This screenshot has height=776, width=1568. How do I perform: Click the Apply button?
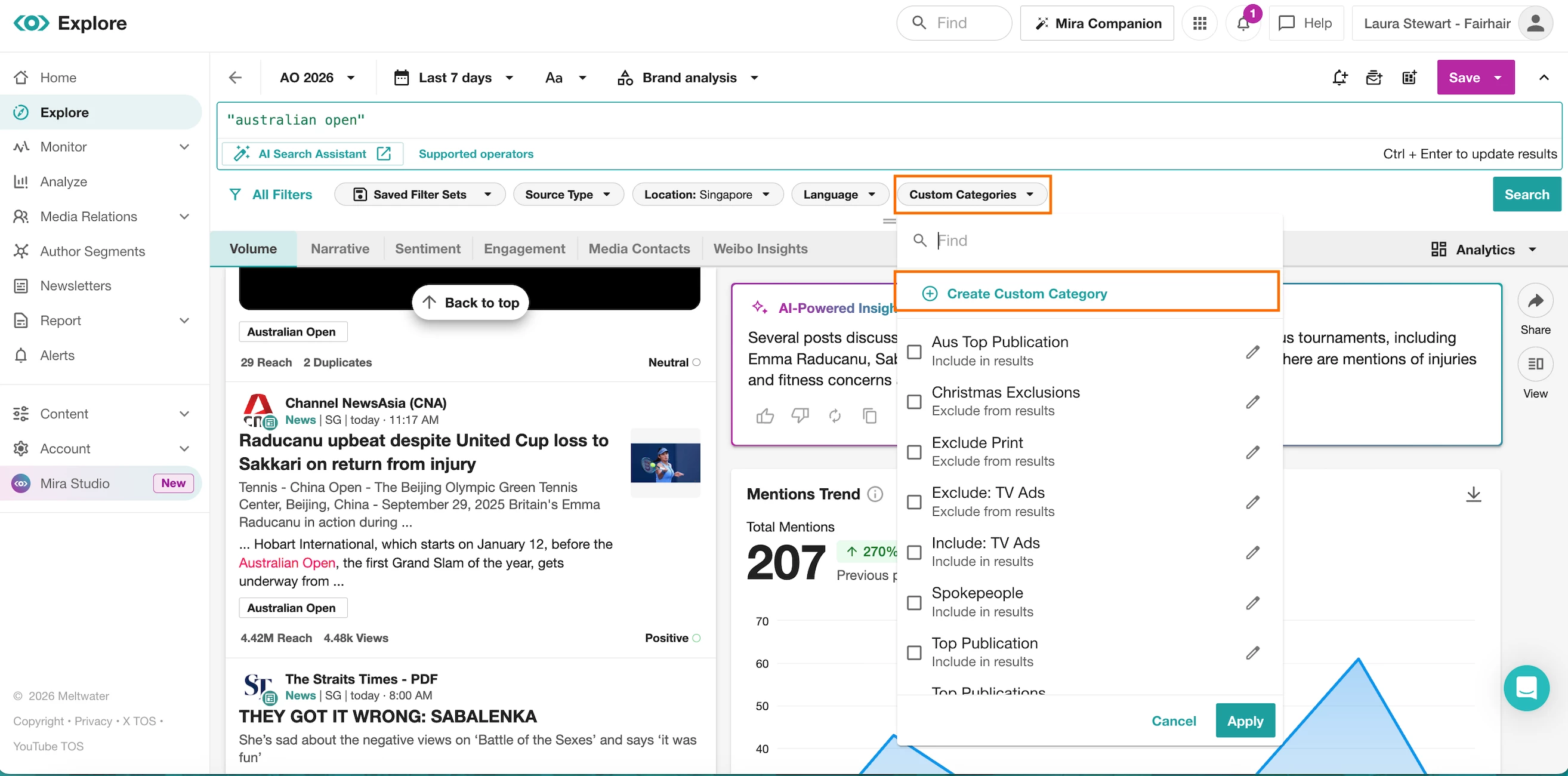[x=1245, y=720]
